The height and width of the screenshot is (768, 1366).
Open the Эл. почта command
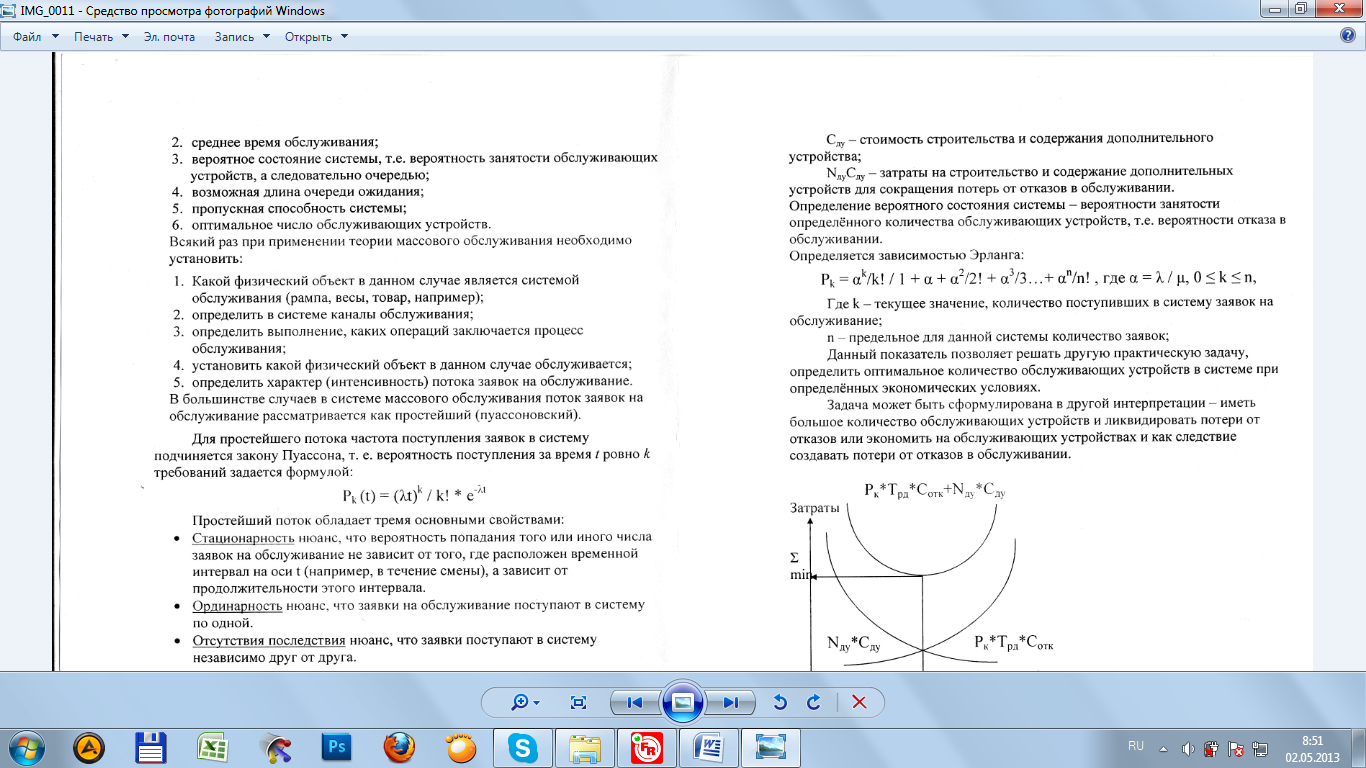169,37
